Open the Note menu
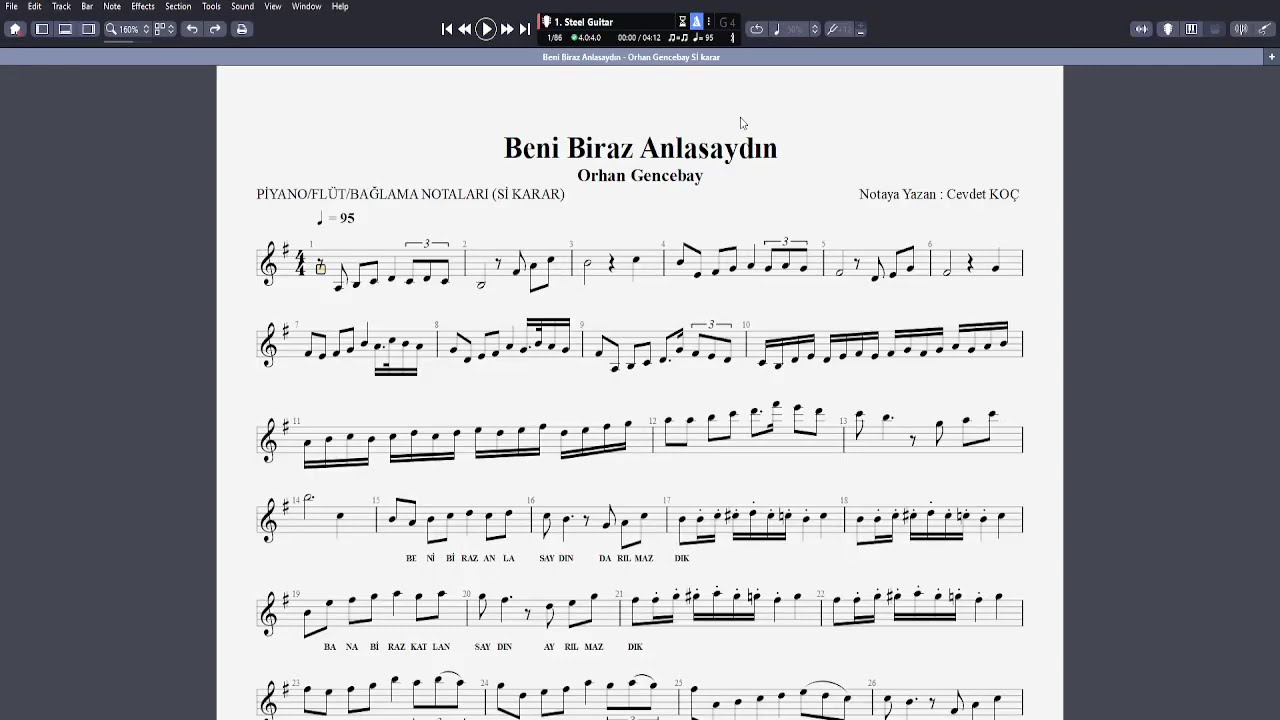The height and width of the screenshot is (720, 1280). point(112,6)
